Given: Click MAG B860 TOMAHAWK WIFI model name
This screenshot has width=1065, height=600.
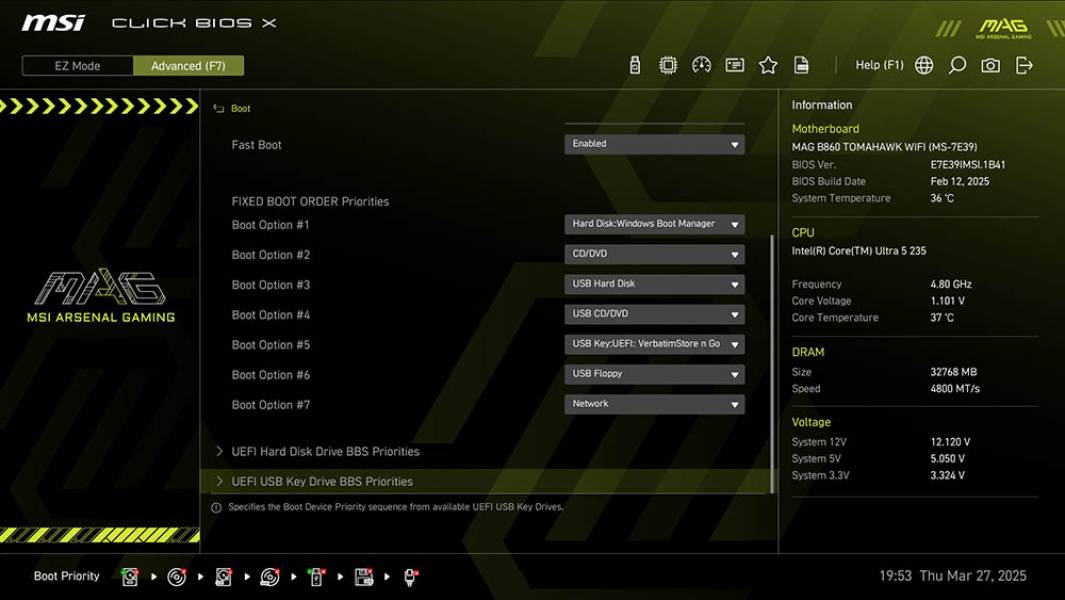Looking at the screenshot, I should point(884,147).
